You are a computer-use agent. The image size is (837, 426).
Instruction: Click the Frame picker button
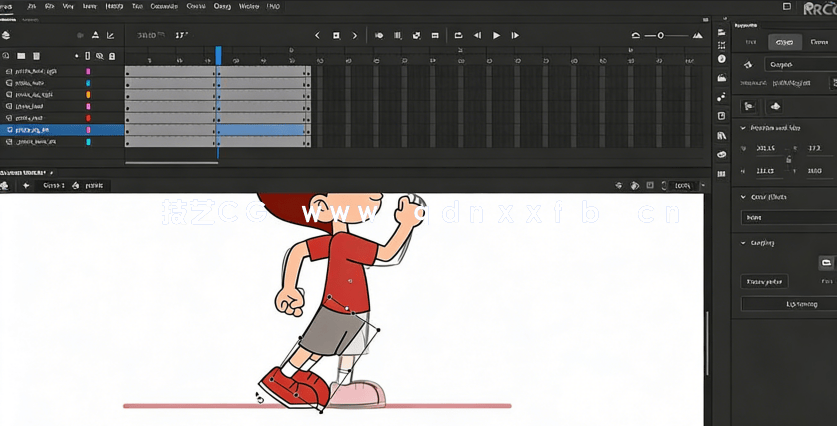point(764,281)
